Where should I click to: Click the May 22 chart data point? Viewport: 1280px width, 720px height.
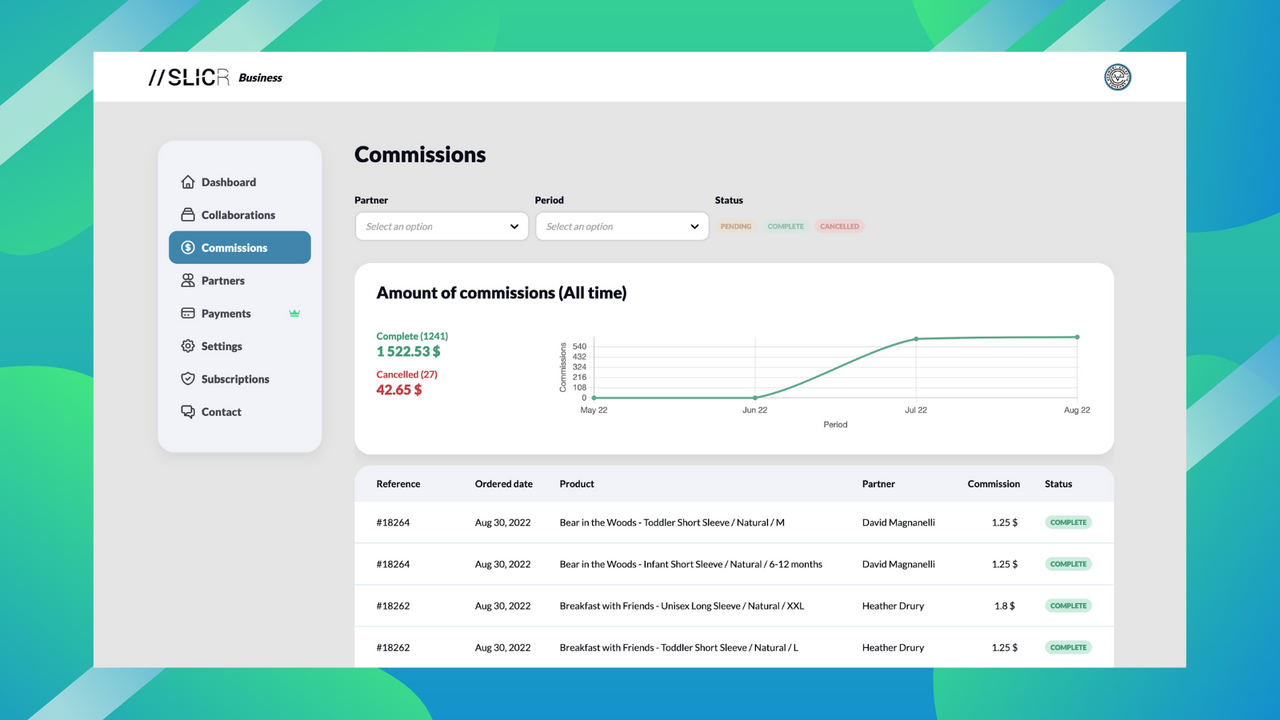click(594, 398)
